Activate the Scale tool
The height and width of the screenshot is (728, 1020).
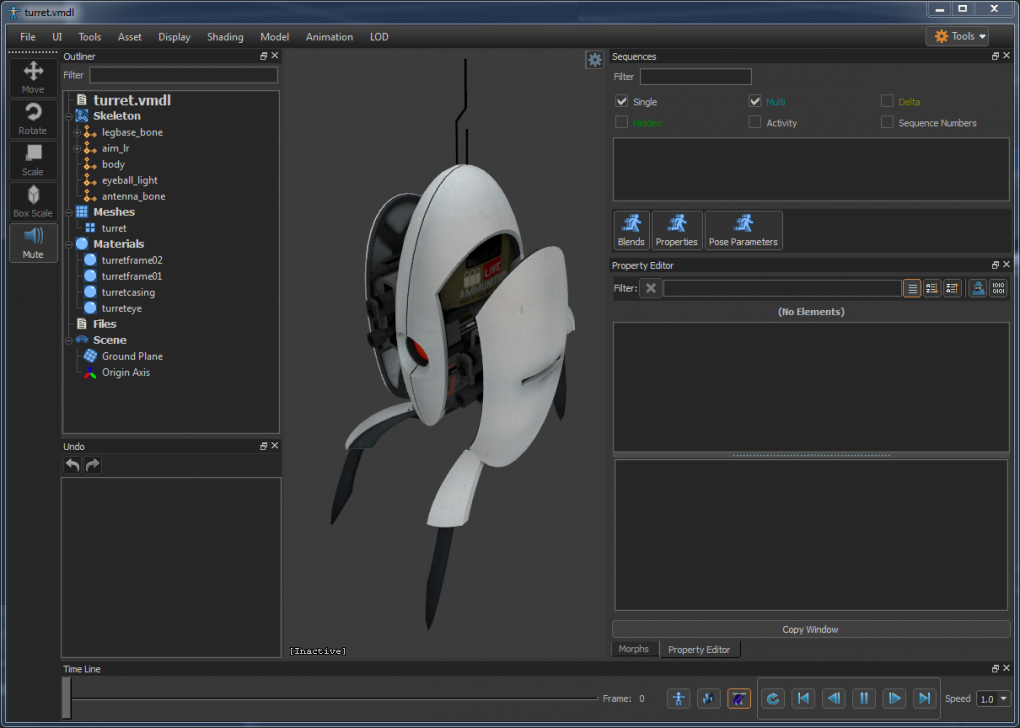pos(32,158)
